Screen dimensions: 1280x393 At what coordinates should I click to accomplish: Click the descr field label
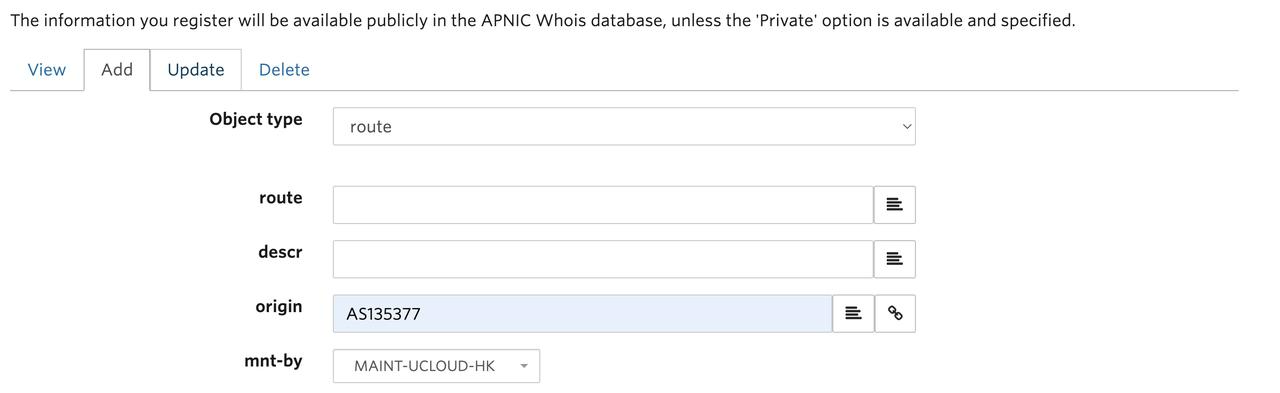[x=280, y=252]
